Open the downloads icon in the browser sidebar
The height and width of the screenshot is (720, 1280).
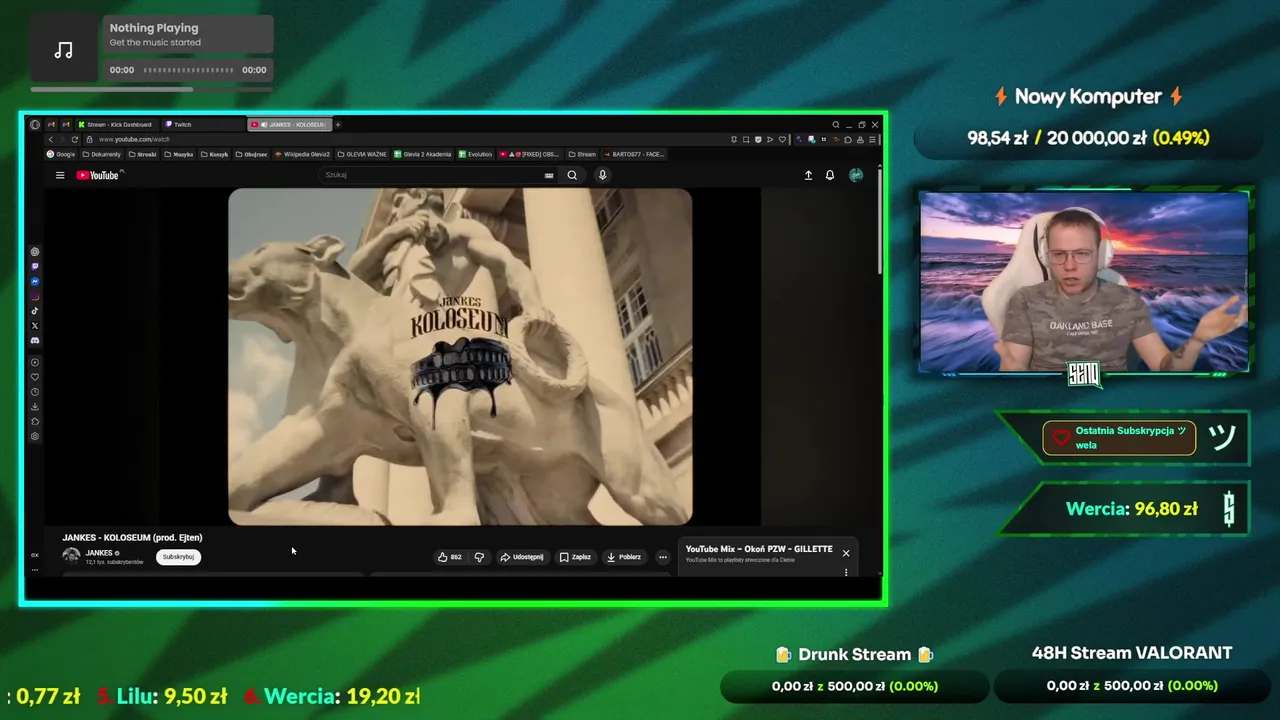pyautogui.click(x=35, y=407)
